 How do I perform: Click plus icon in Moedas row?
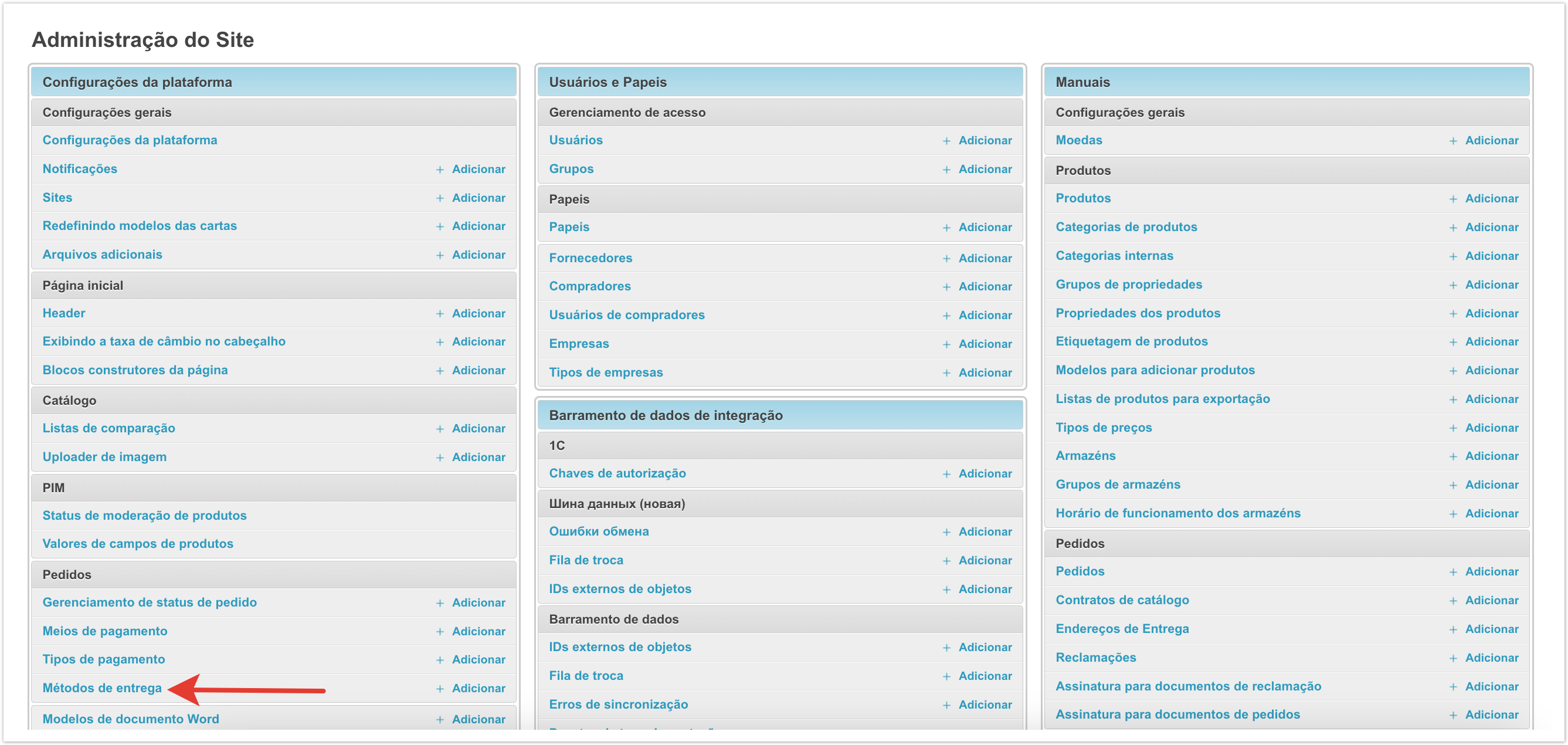[x=1452, y=141]
